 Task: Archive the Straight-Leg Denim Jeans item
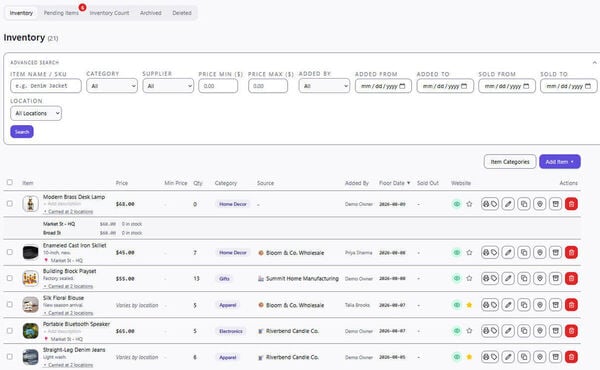pos(555,357)
